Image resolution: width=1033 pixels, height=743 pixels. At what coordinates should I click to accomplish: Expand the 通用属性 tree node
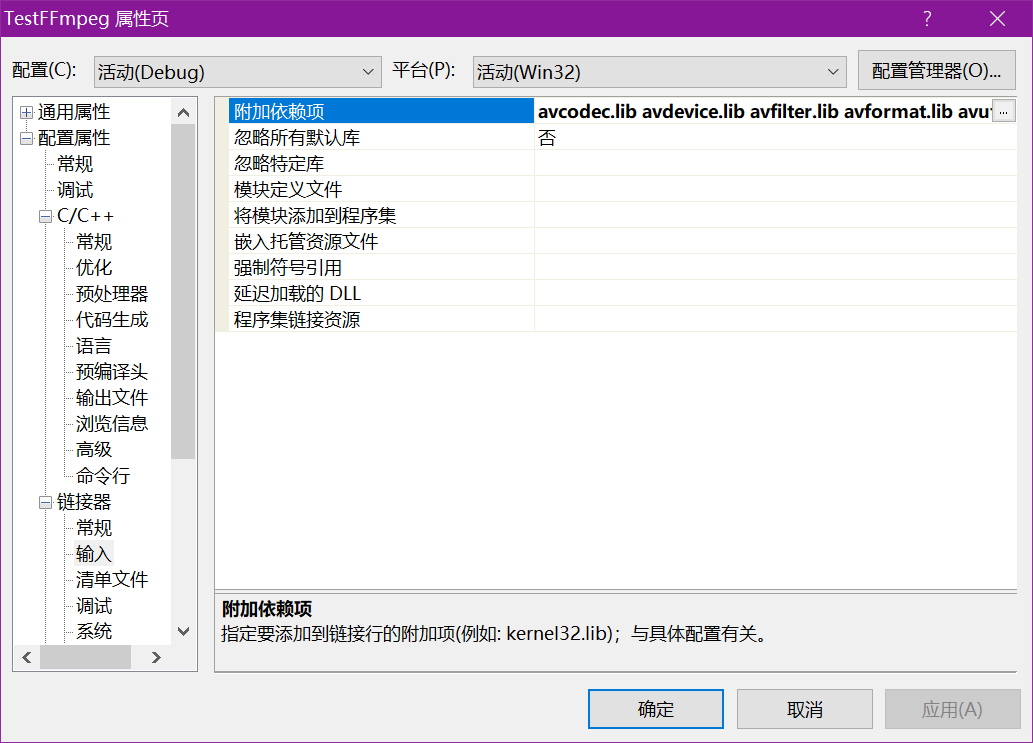(x=26, y=112)
